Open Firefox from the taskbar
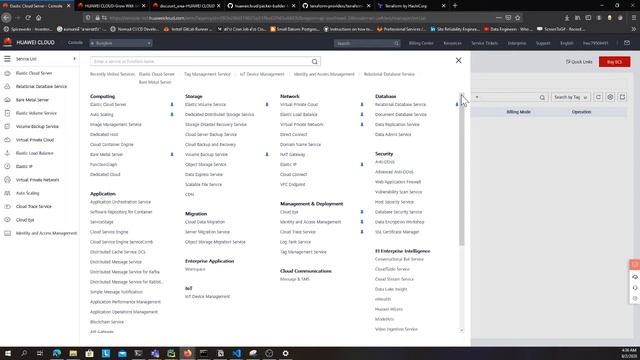Screen dimensions: 640x360 tap(187, 353)
